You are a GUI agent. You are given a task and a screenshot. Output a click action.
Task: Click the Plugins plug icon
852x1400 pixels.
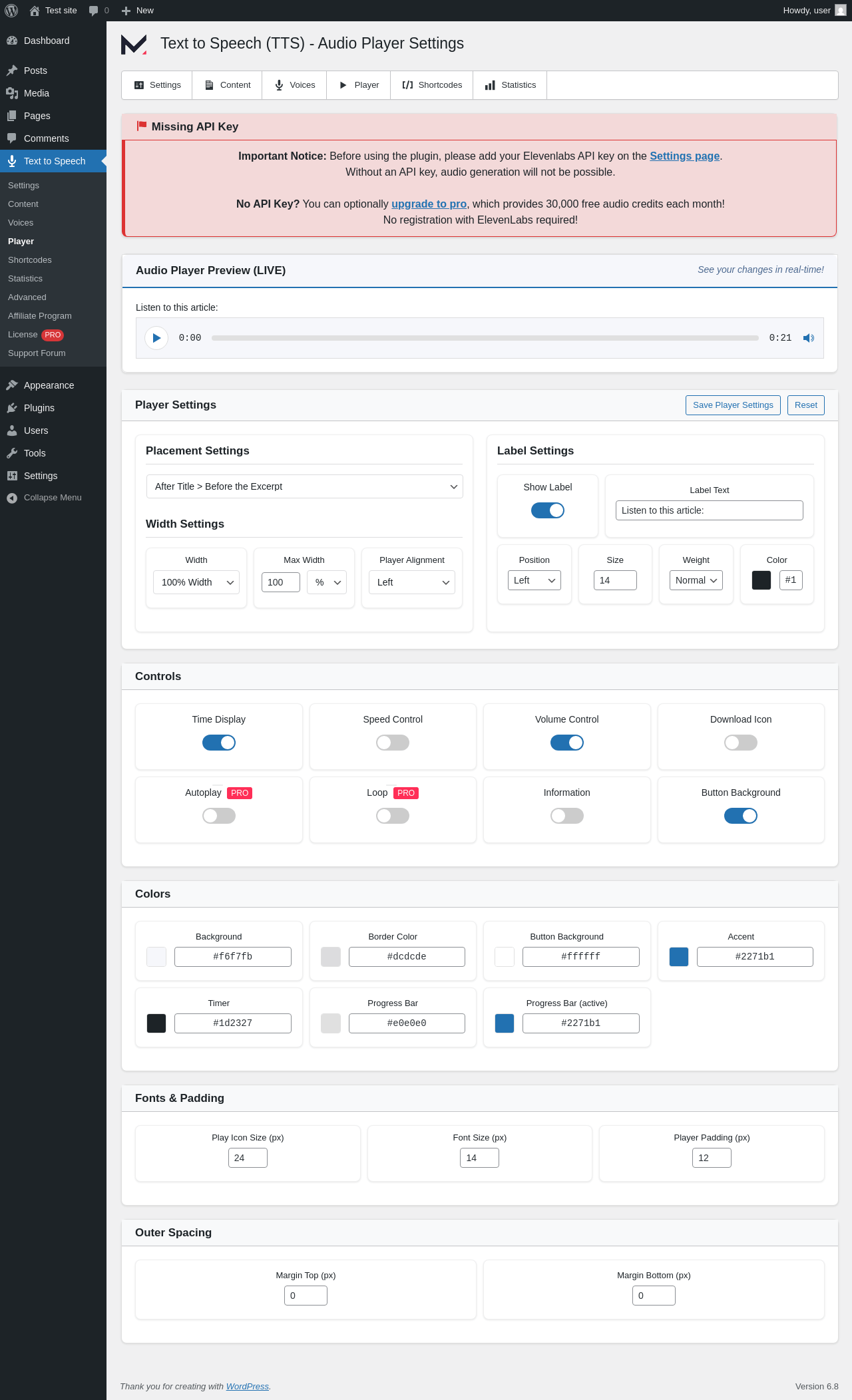(x=12, y=408)
